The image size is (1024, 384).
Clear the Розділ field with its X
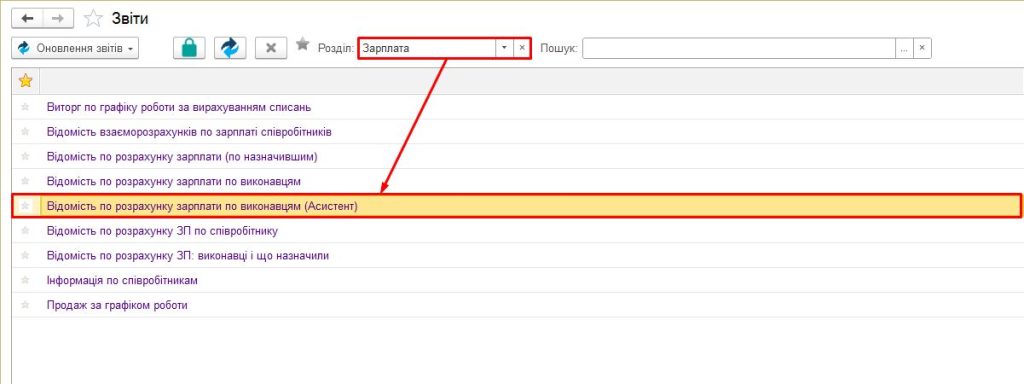point(522,48)
